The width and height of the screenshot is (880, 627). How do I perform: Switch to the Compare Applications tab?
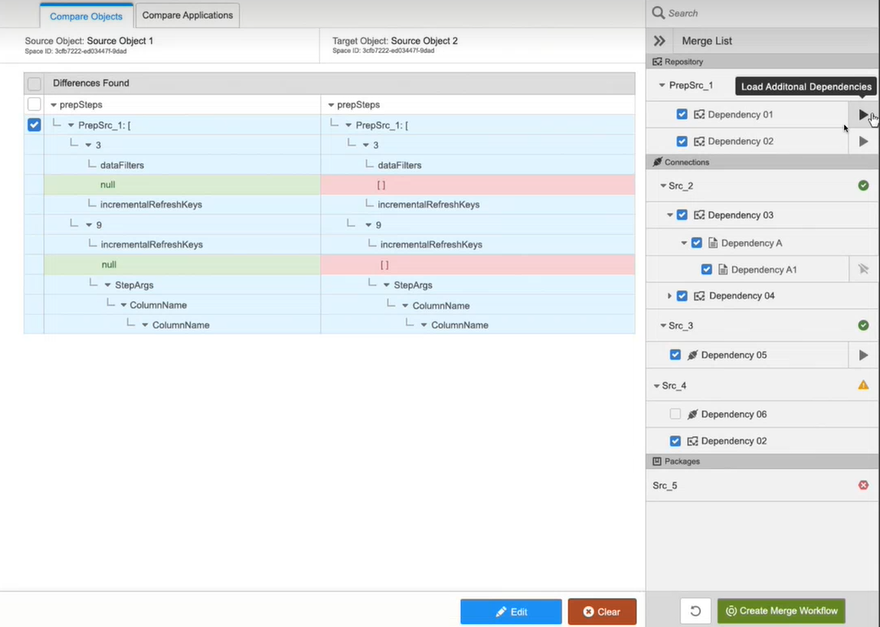pyautogui.click(x=188, y=15)
